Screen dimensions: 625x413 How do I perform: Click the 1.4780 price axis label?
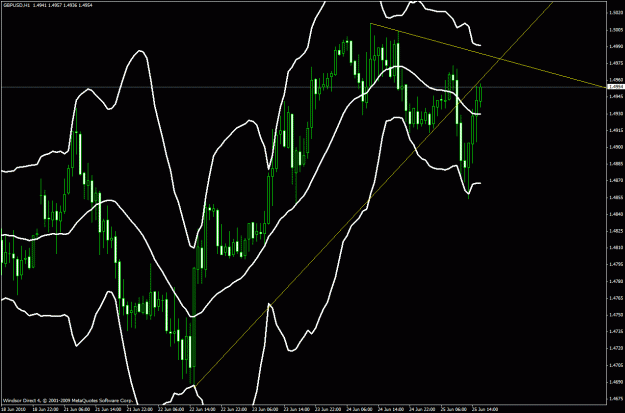point(616,281)
